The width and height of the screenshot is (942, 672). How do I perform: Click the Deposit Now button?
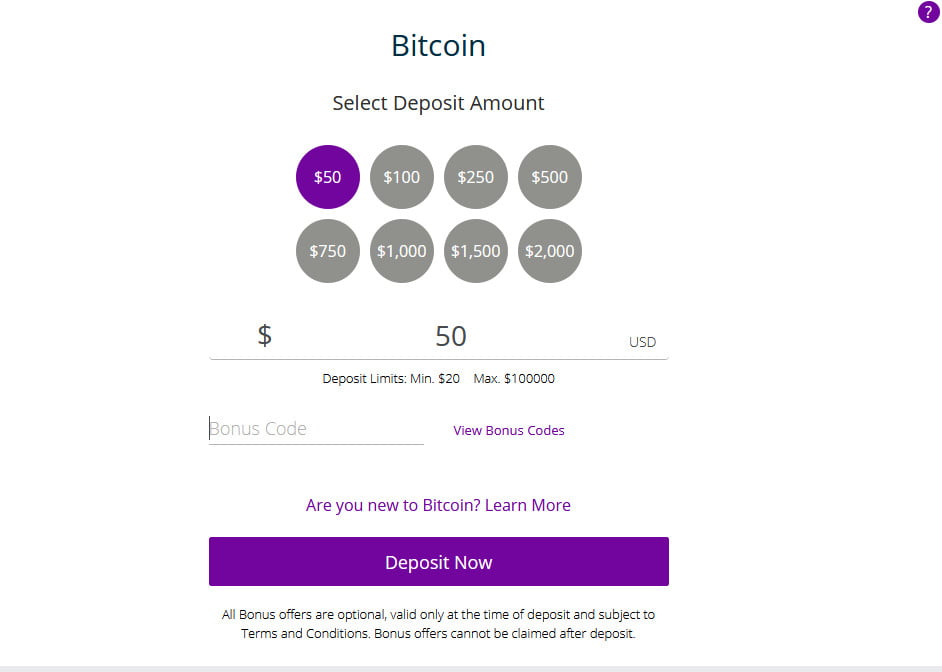pos(439,562)
